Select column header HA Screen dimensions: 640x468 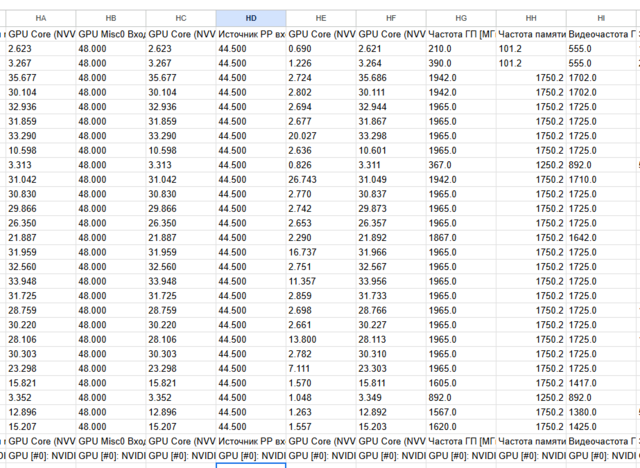click(40, 18)
